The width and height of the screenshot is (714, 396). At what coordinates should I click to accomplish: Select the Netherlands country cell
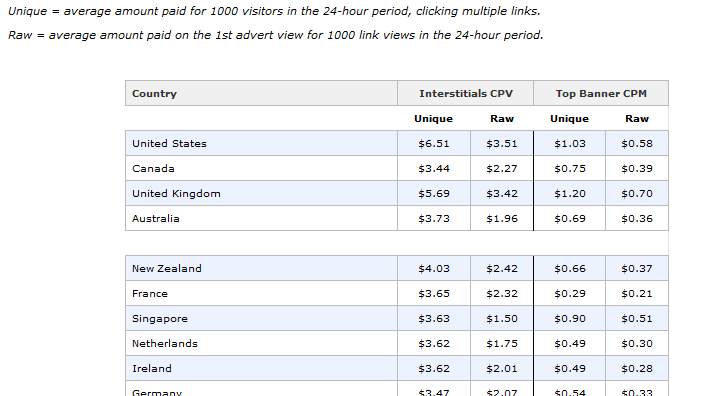261,344
